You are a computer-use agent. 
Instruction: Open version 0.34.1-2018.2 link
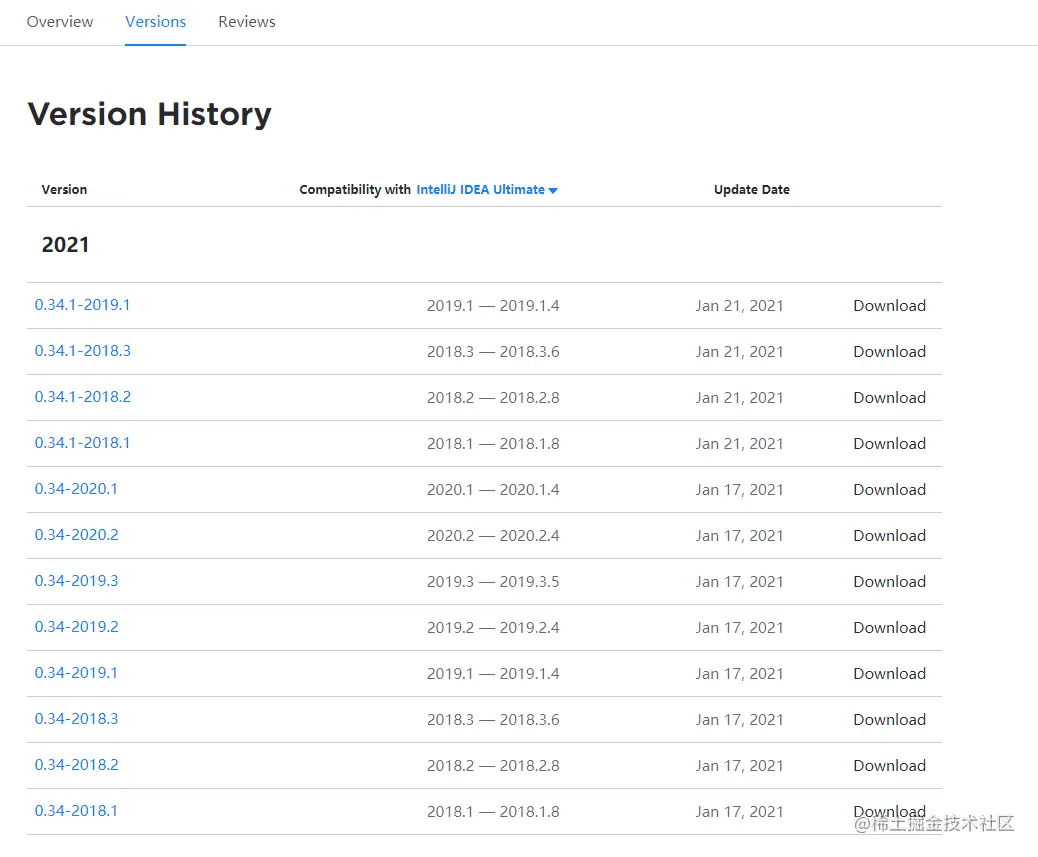[83, 397]
